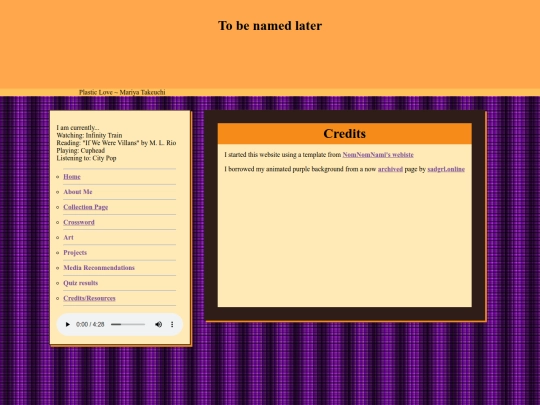Open Media Recommendations from the sidebar
The width and height of the screenshot is (540, 405).
(x=99, y=268)
